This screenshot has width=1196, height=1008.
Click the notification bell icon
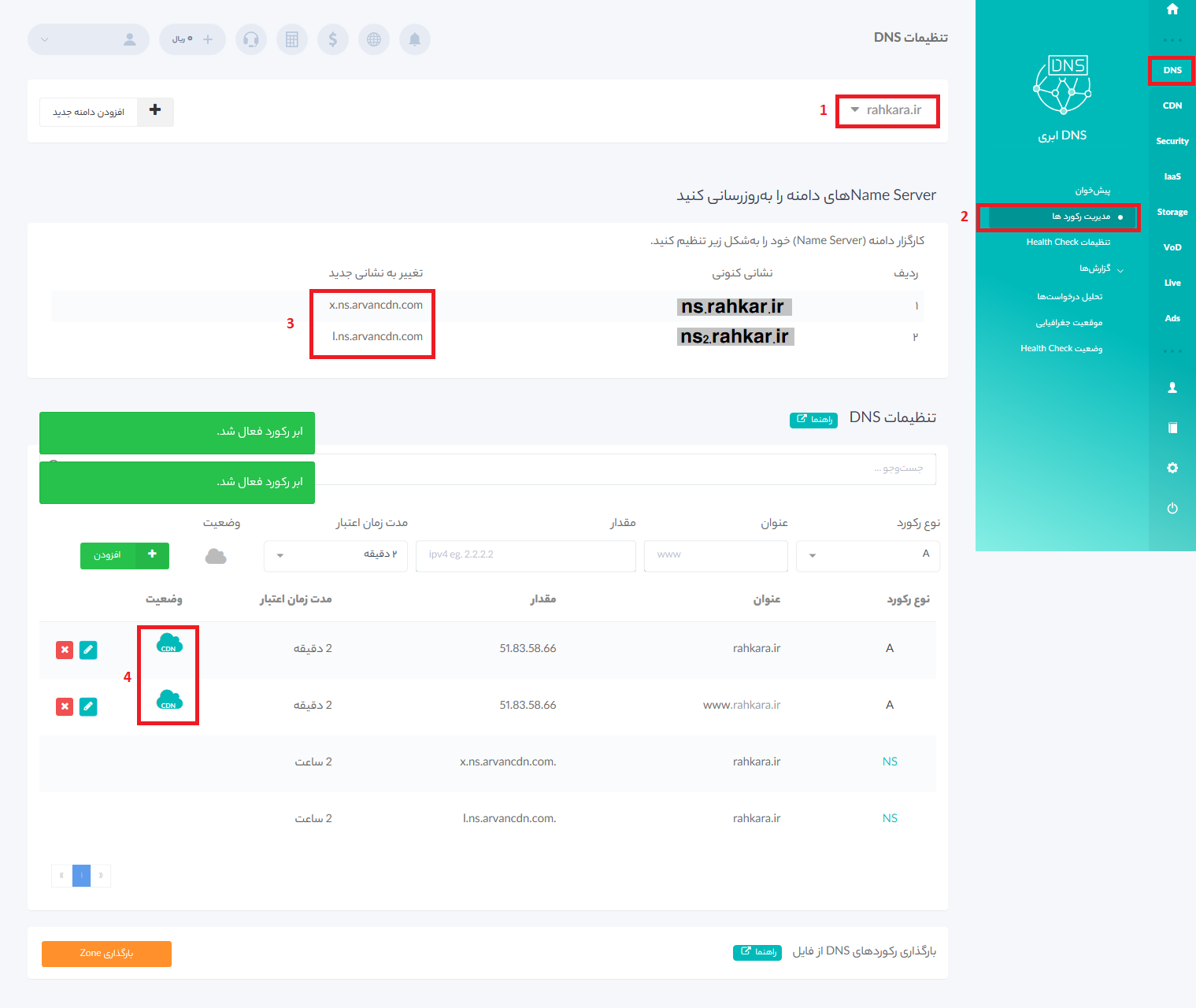click(415, 39)
